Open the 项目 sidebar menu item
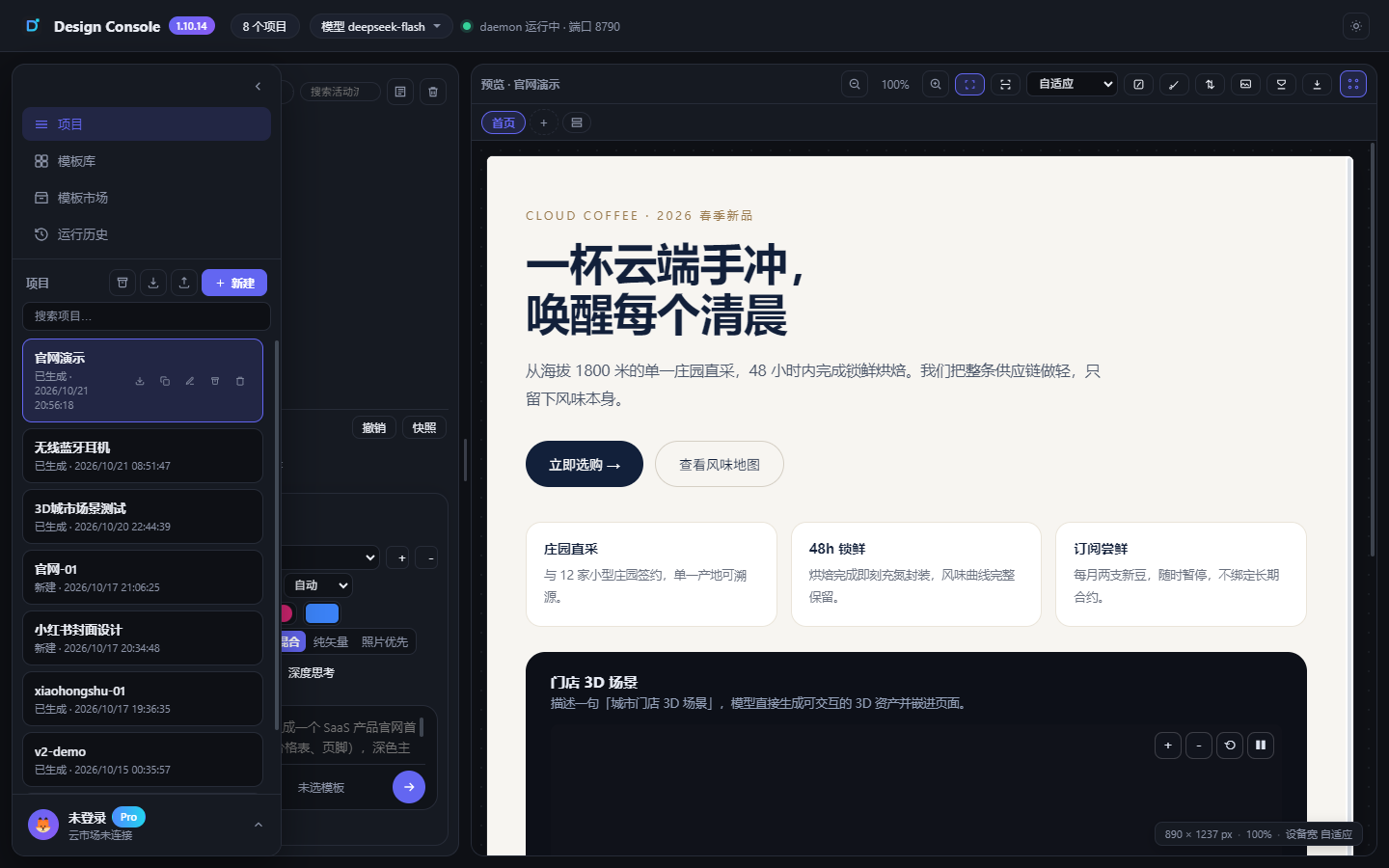 147,124
